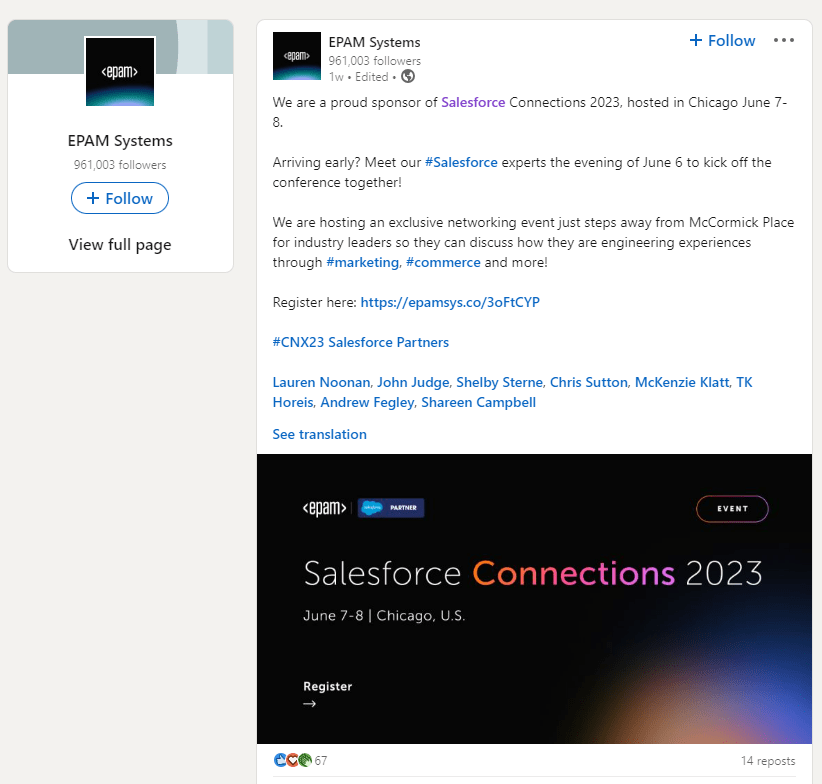This screenshot has height=784, width=822.
Task: Click the EVENT pill in the banner
Action: 732,509
